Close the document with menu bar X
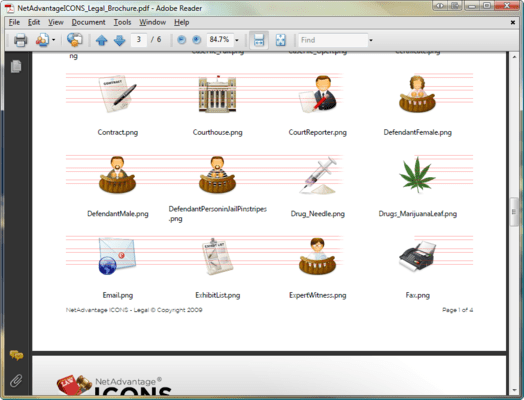 click(513, 22)
